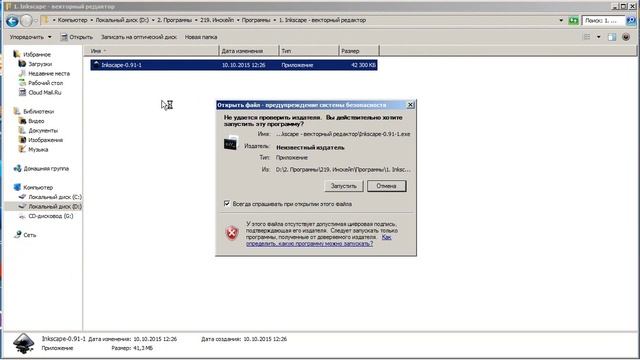Click Записать на оптический диск
Screen dimensions: 640x360
(139, 37)
